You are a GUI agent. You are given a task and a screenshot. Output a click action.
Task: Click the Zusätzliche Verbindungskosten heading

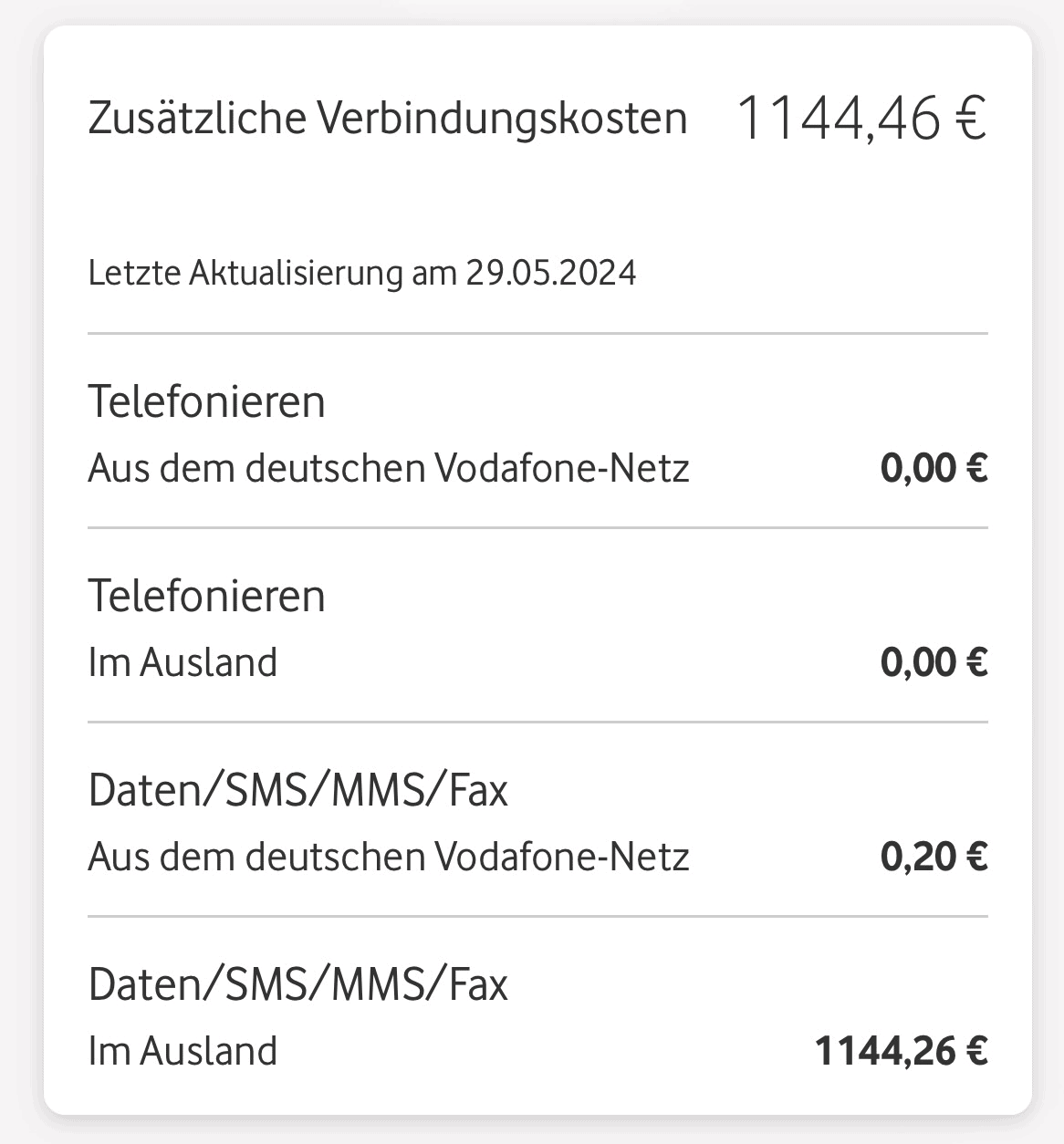pyautogui.click(x=387, y=119)
